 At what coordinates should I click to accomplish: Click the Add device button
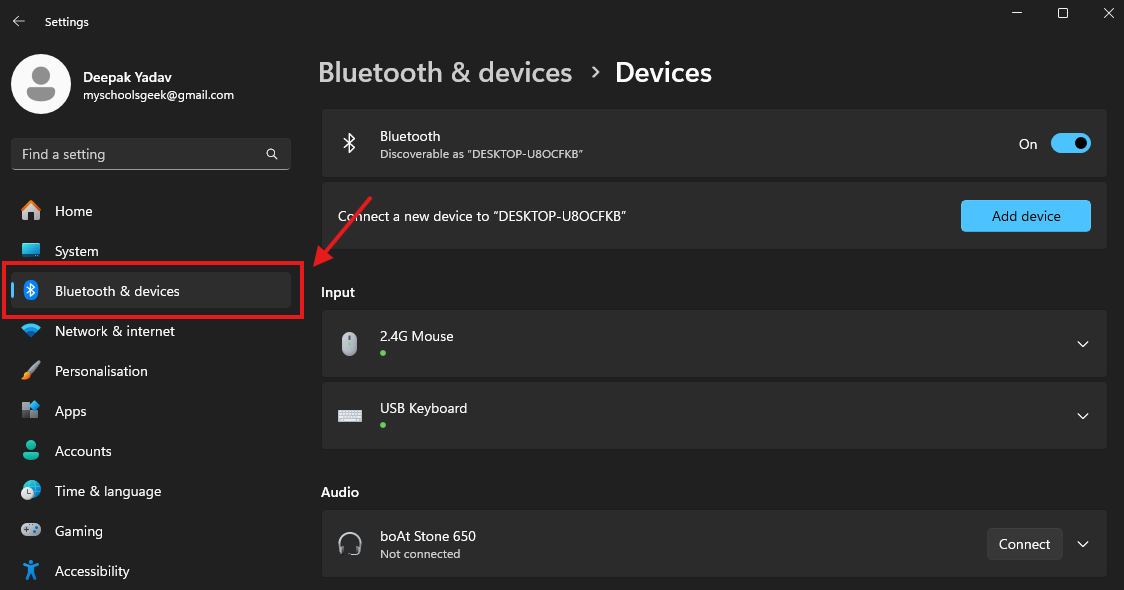[1025, 216]
